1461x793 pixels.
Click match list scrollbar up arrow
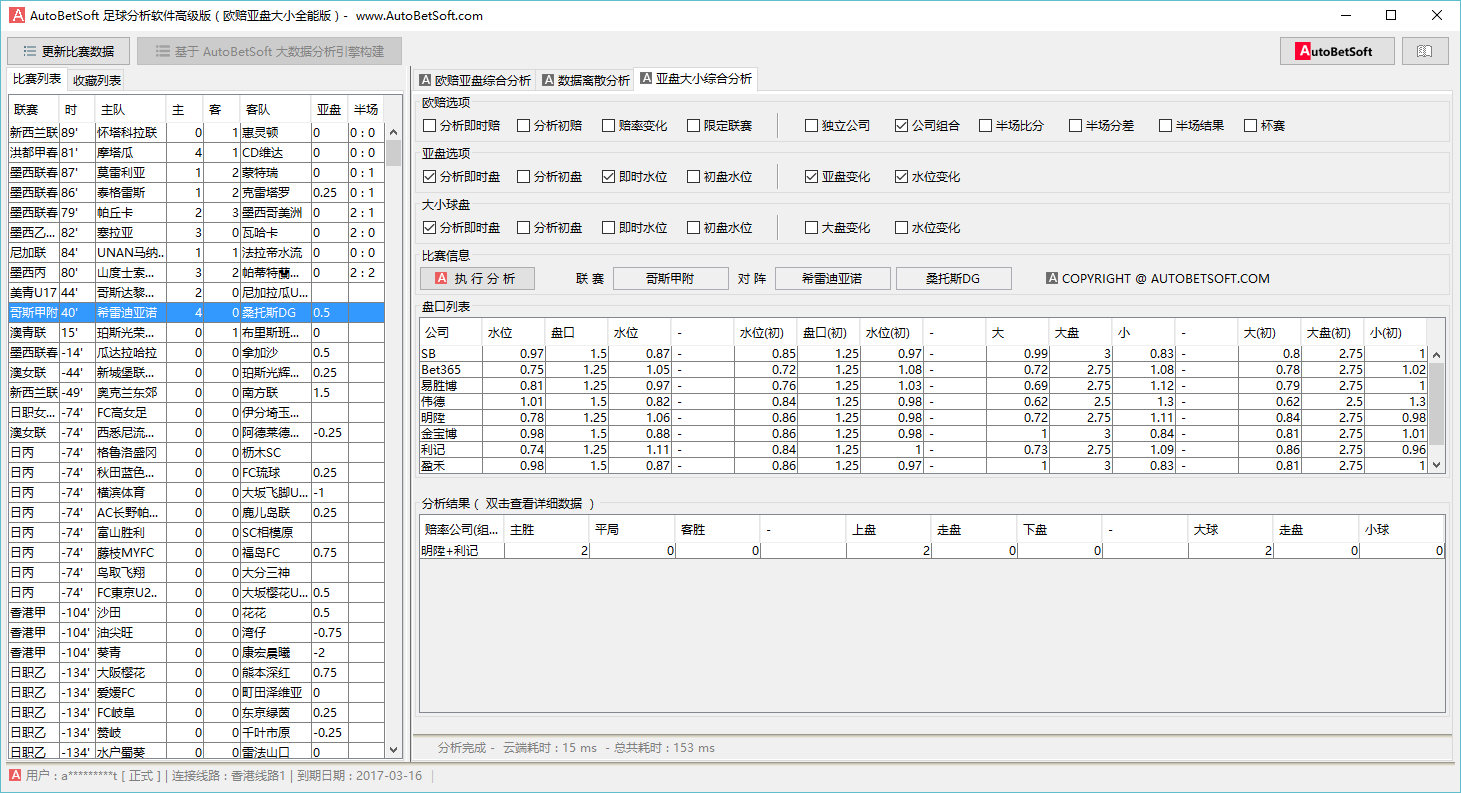(394, 130)
